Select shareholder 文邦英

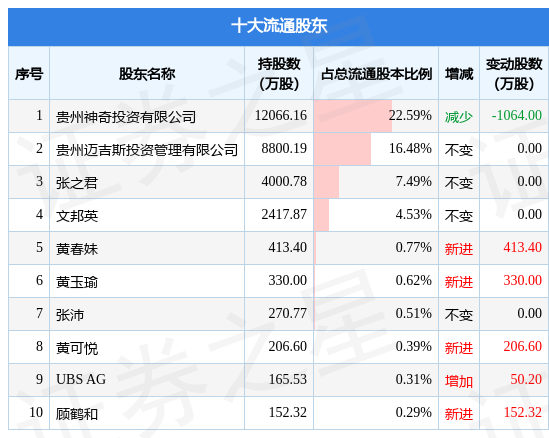point(77,216)
